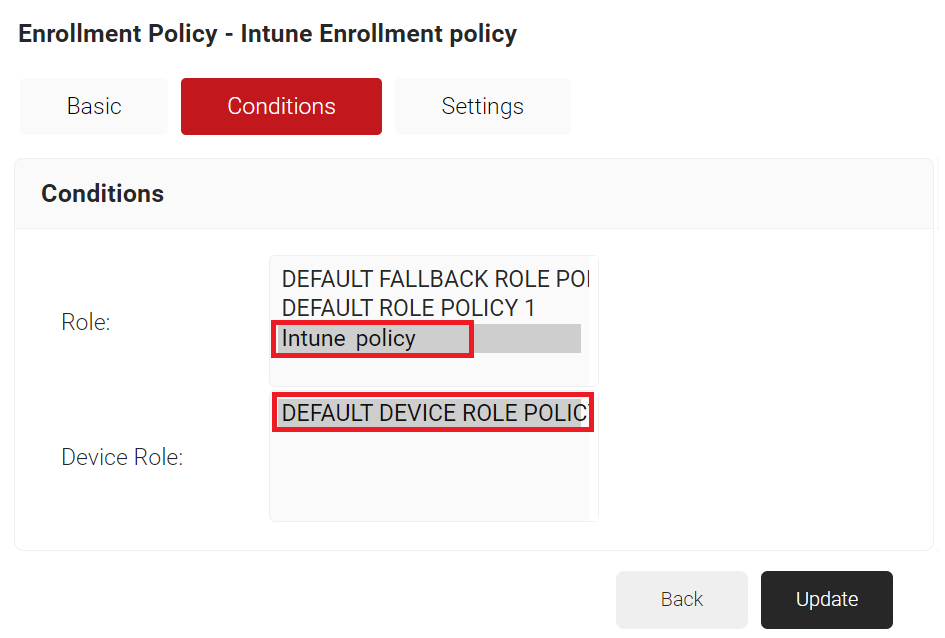
Task: Click the bold Conditions section heading
Action: [x=102, y=193]
